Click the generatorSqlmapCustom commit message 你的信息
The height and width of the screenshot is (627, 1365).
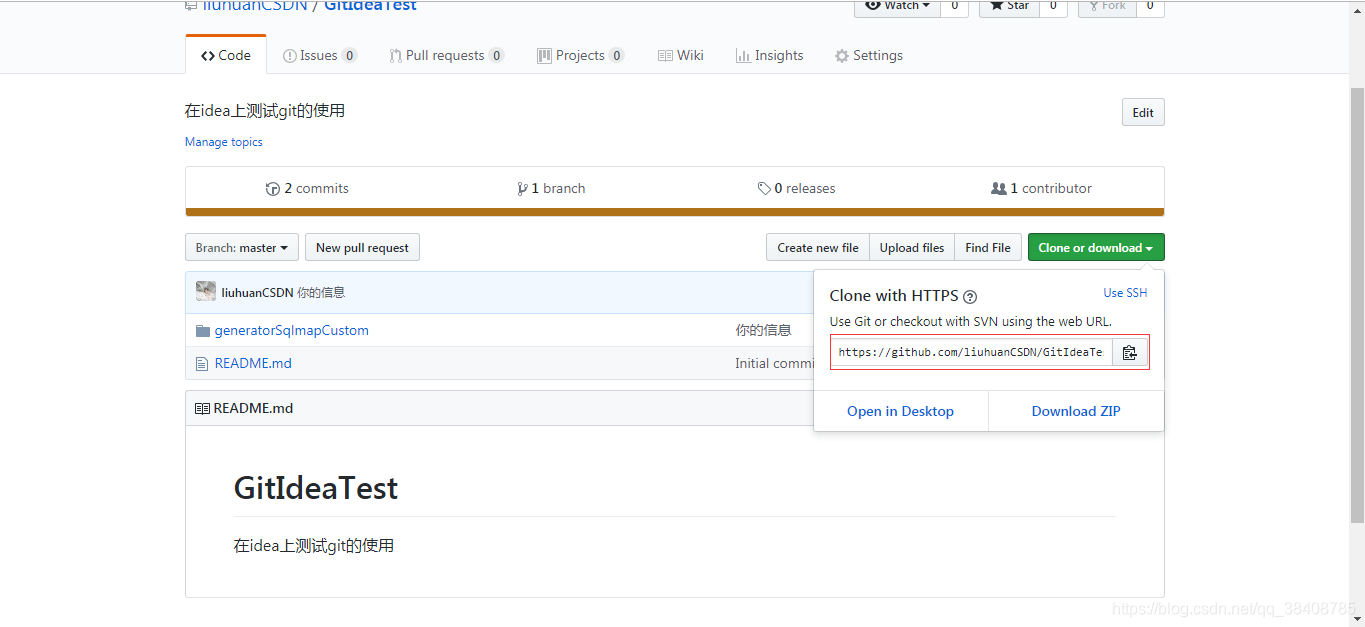tap(763, 330)
